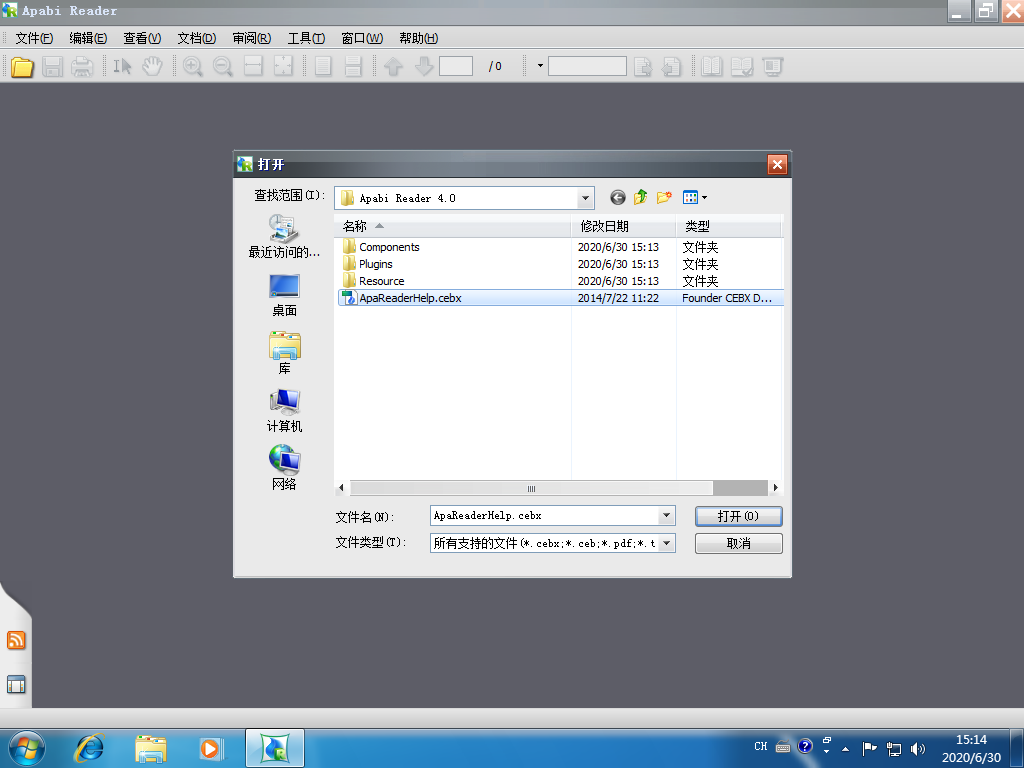Click the find previous result icon
Screen dimensions: 1024x768
[x=671, y=67]
